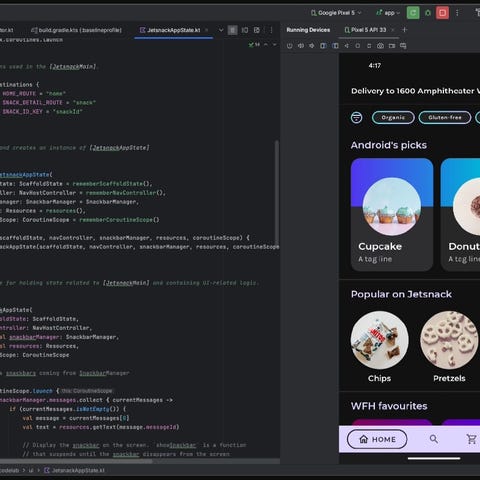Viewport: 480px width, 480px height.
Task: Click the red Stop button
Action: coord(442,13)
